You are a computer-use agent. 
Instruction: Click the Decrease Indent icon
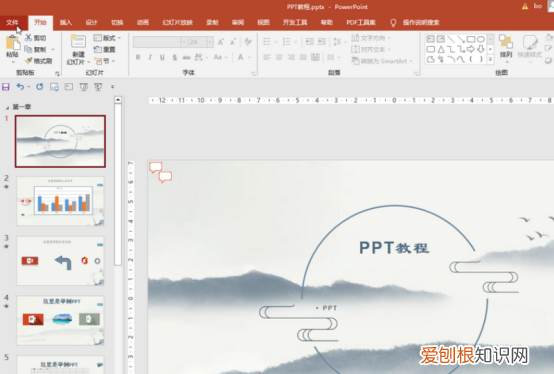click(x=310, y=42)
